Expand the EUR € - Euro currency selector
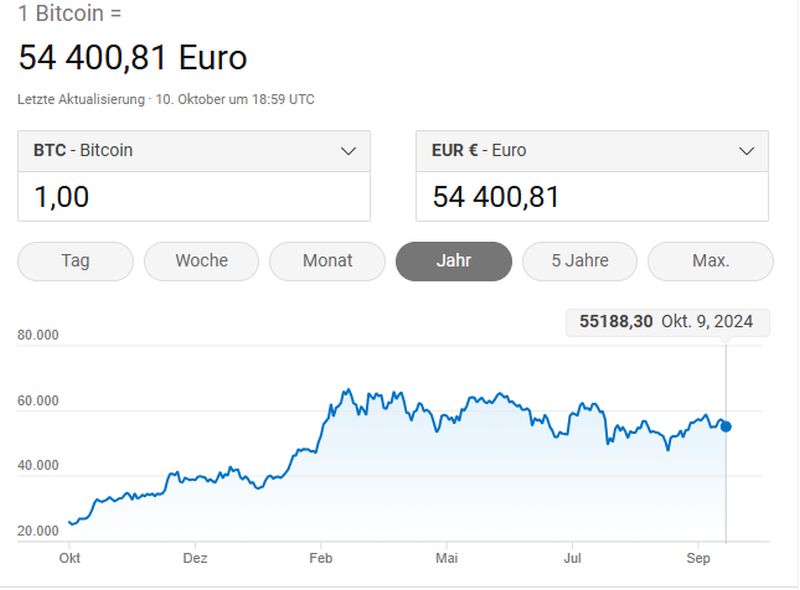Screen dimensions: 800x590 (592, 151)
